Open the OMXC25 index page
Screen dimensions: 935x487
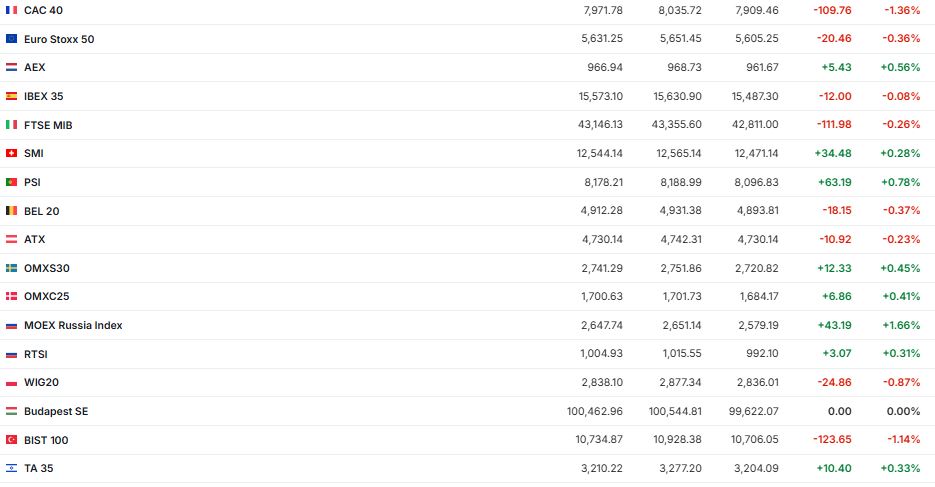tap(46, 297)
